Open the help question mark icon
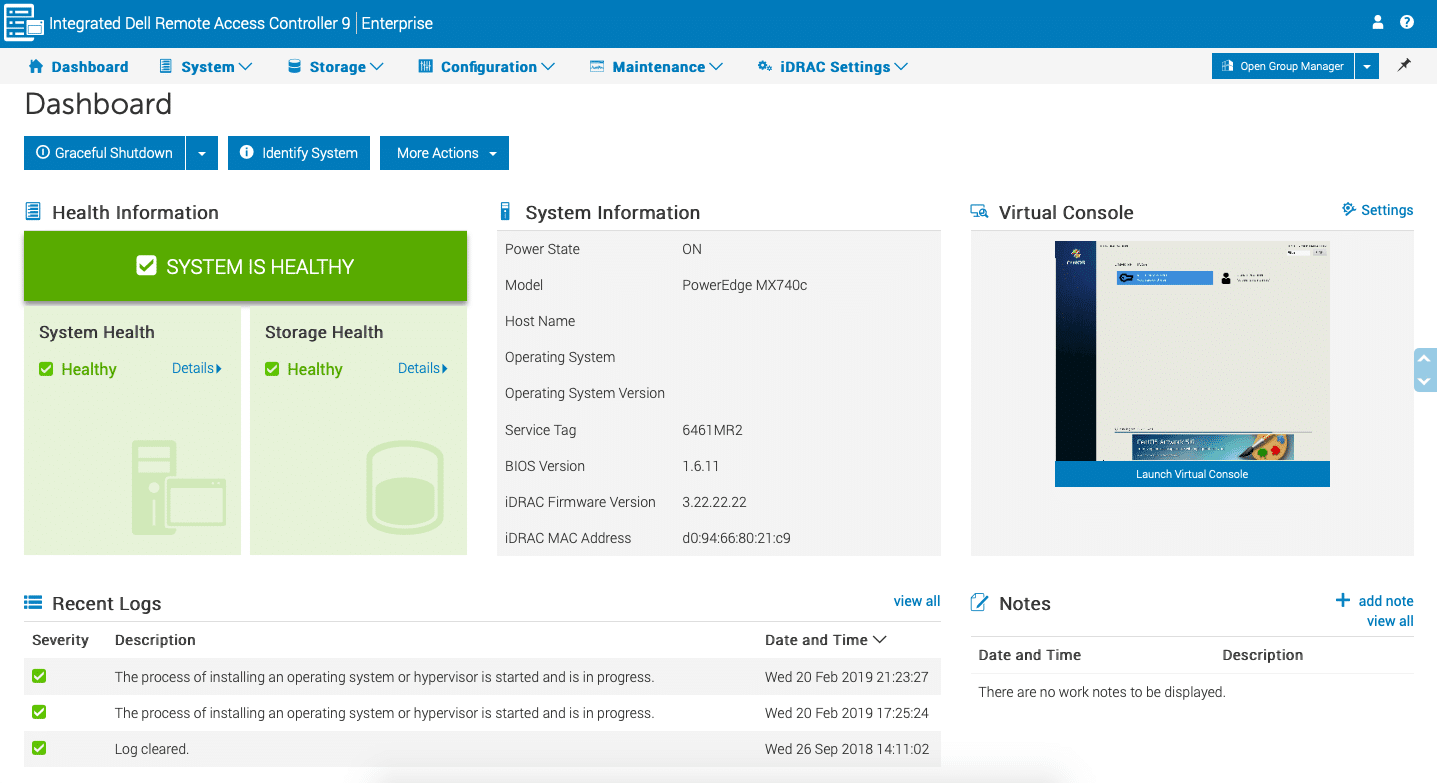 [x=1407, y=22]
